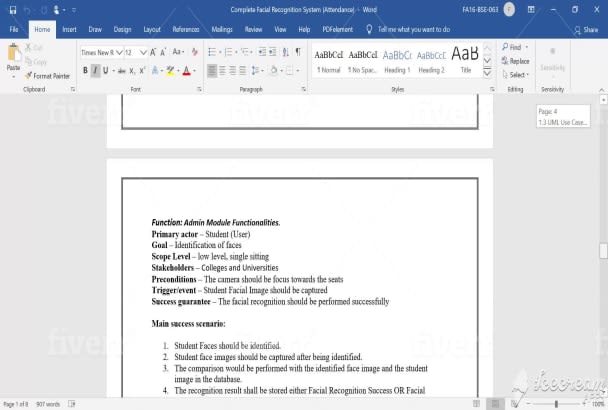Click the Save icon in title bar
Screen dimensions: 608x410
tap(13, 10)
